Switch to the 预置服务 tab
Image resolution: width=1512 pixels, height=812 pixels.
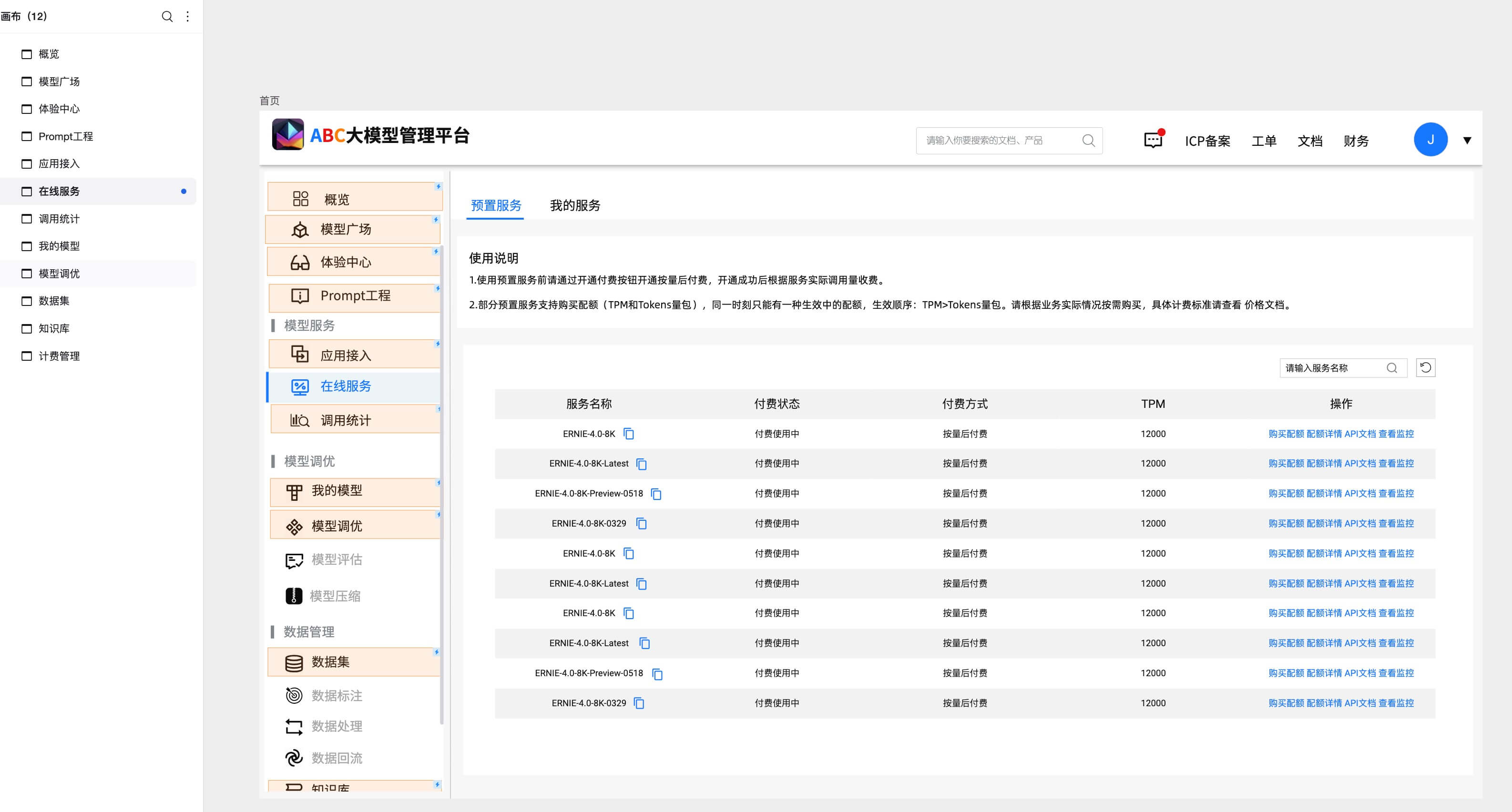[496, 205]
